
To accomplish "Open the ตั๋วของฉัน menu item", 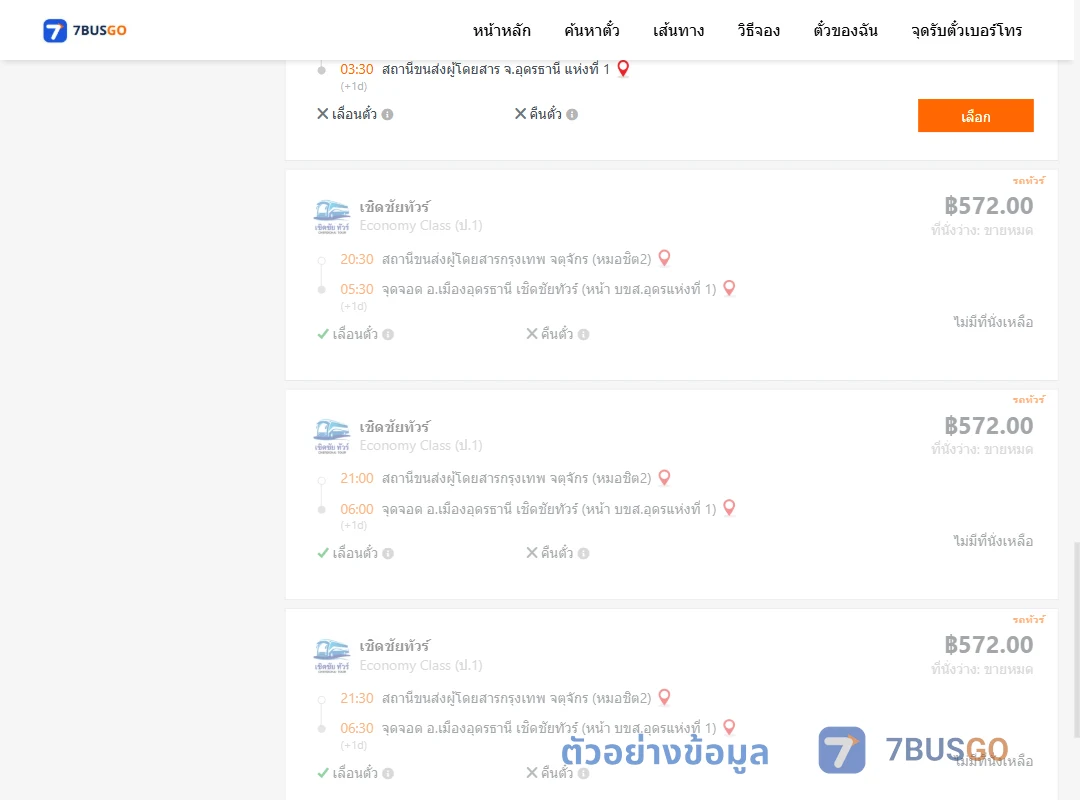I will coord(845,30).
